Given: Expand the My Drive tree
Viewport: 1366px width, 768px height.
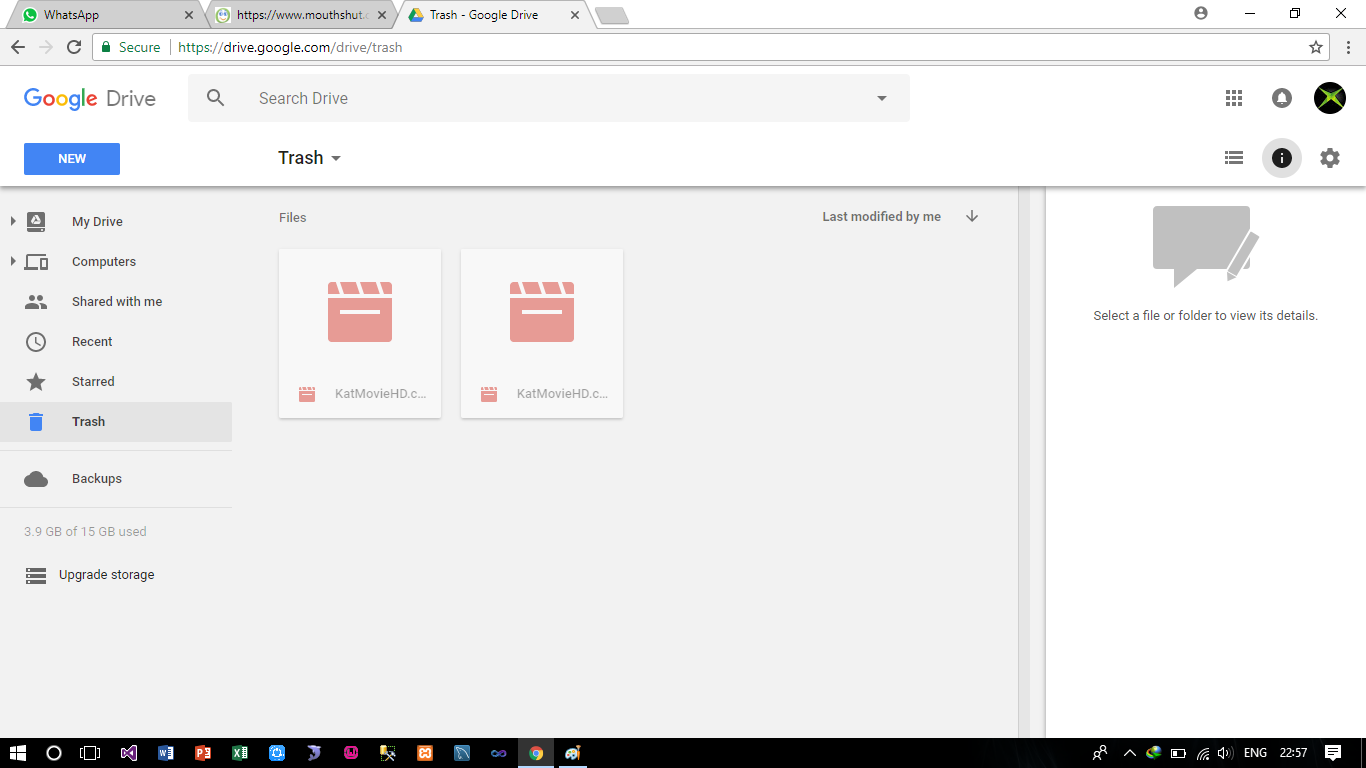Looking at the screenshot, I should pyautogui.click(x=13, y=221).
